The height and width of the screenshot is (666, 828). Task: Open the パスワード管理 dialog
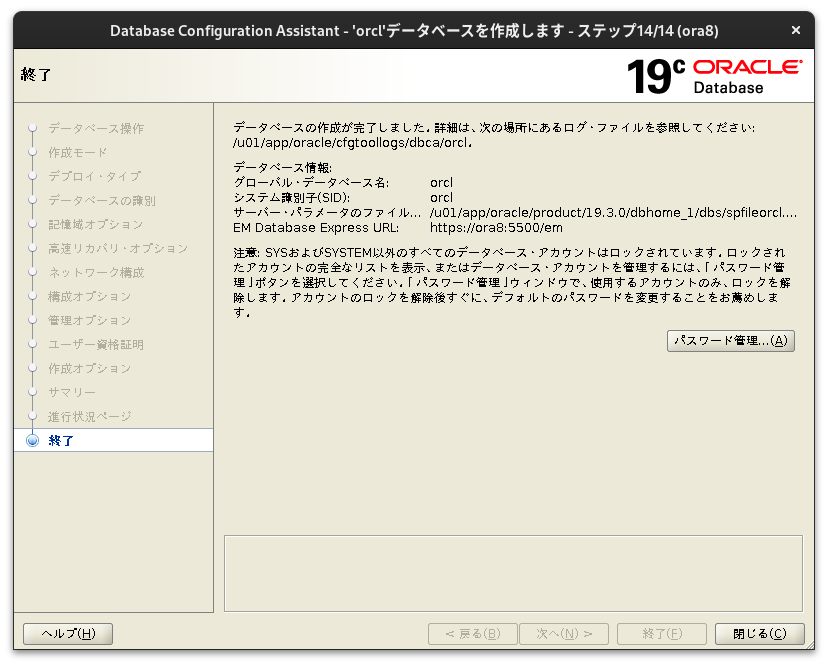coord(730,341)
